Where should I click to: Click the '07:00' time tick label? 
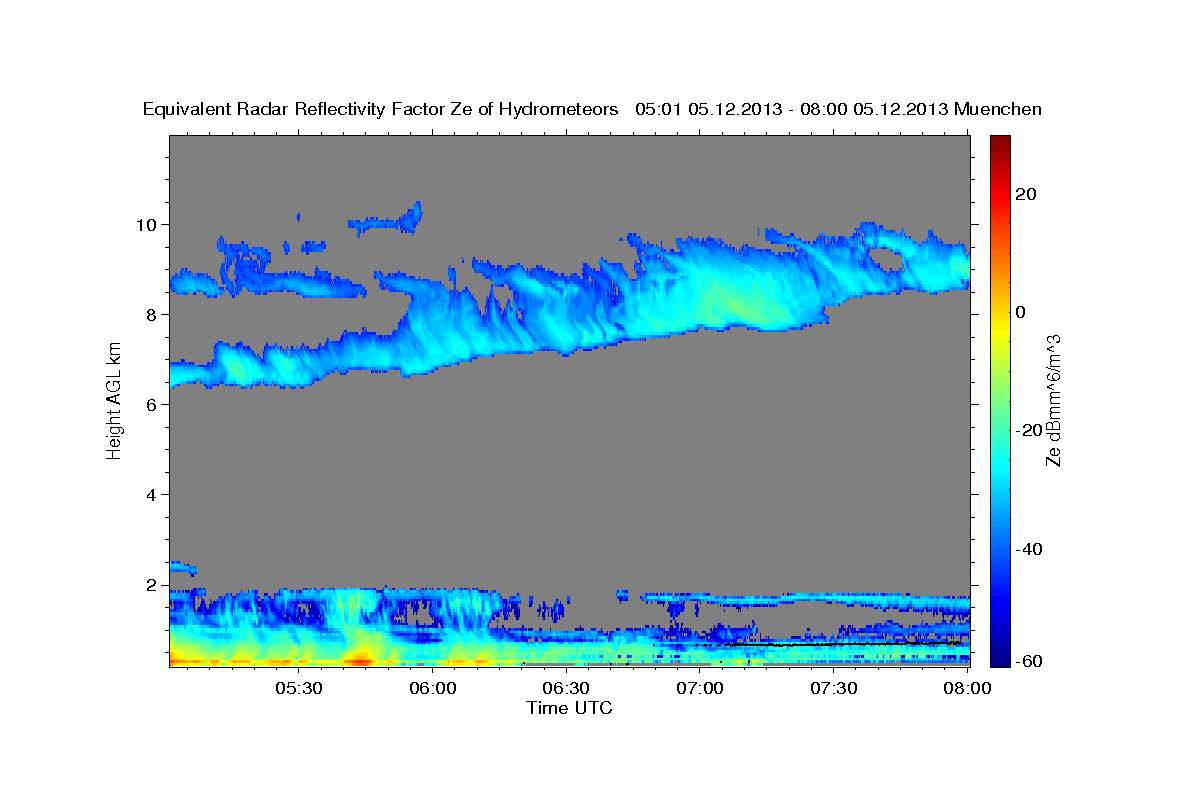[700, 688]
